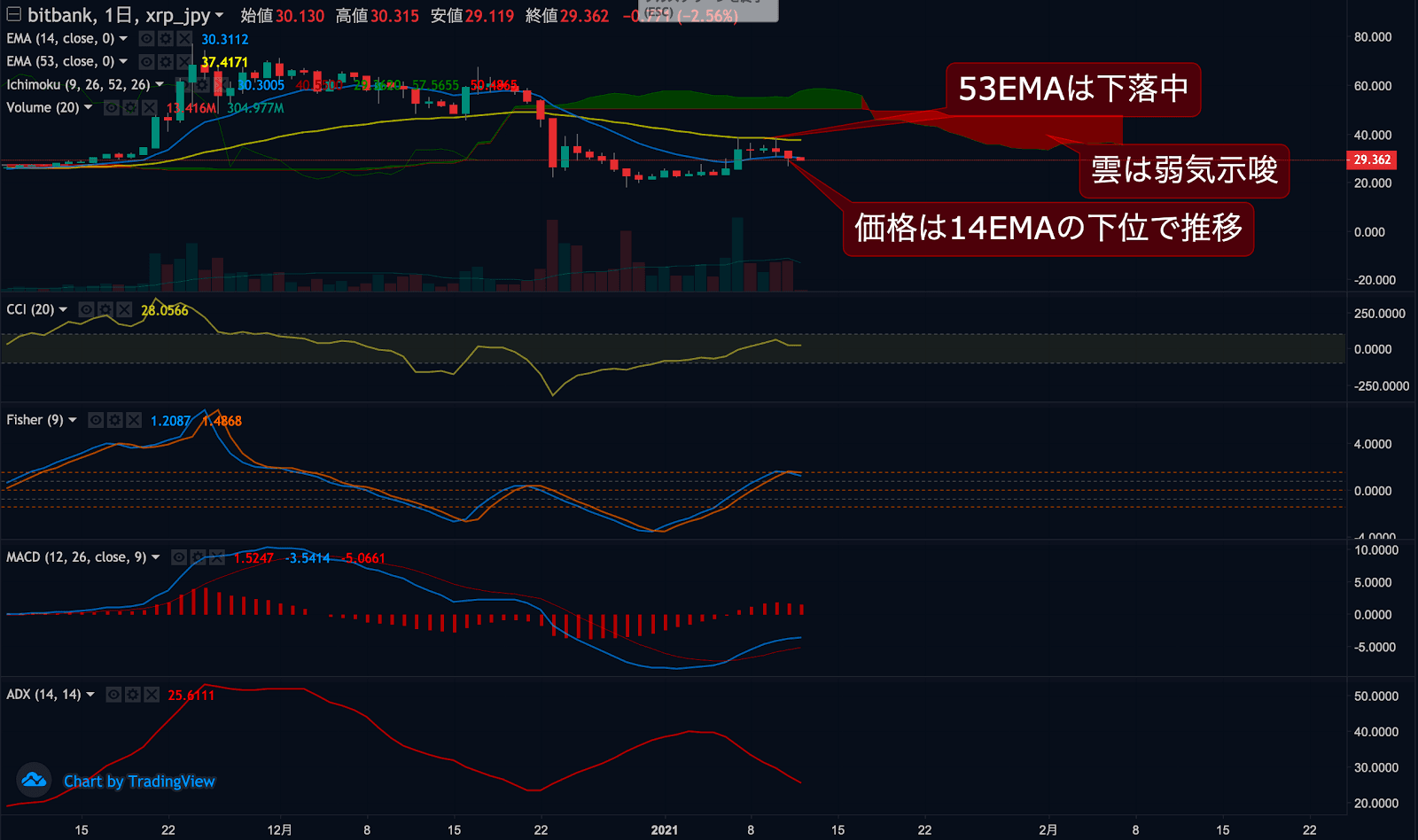Open the Ichimoku (9, 26, 52, 26) dropdown arrow
The width and height of the screenshot is (1418, 840).
tap(160, 85)
